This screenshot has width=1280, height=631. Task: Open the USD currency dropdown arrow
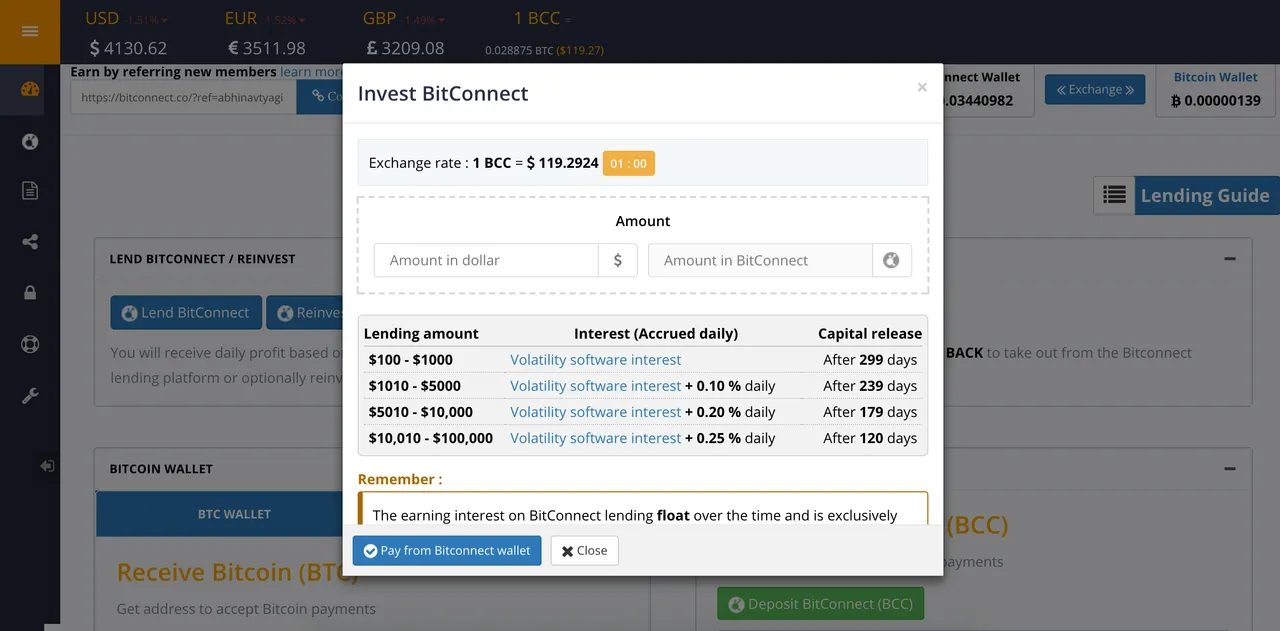165,20
